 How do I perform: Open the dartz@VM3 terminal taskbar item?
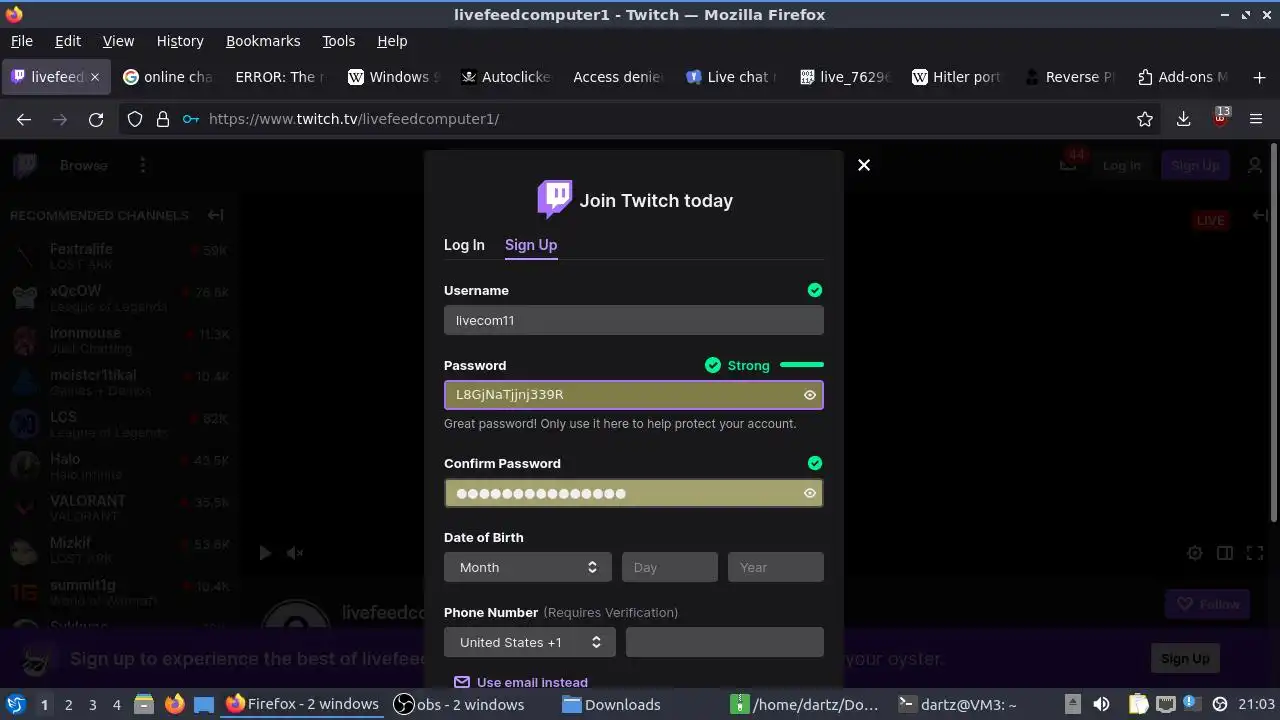click(x=957, y=704)
